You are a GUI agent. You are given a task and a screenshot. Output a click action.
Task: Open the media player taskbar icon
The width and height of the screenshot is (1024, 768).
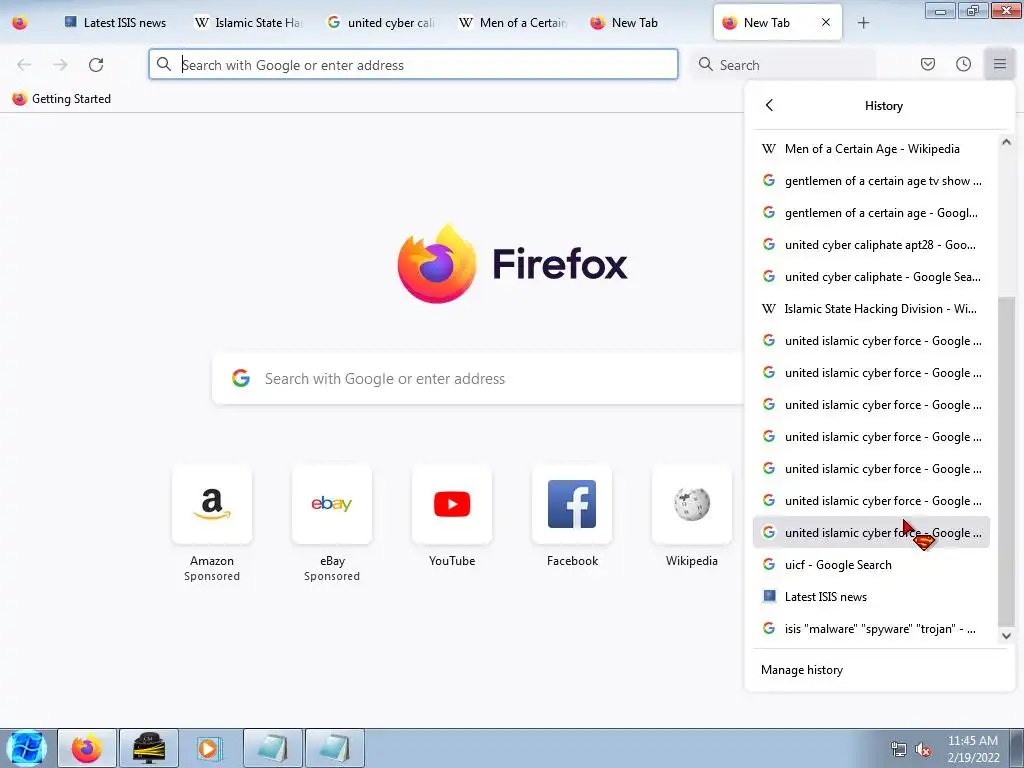[x=210, y=748]
